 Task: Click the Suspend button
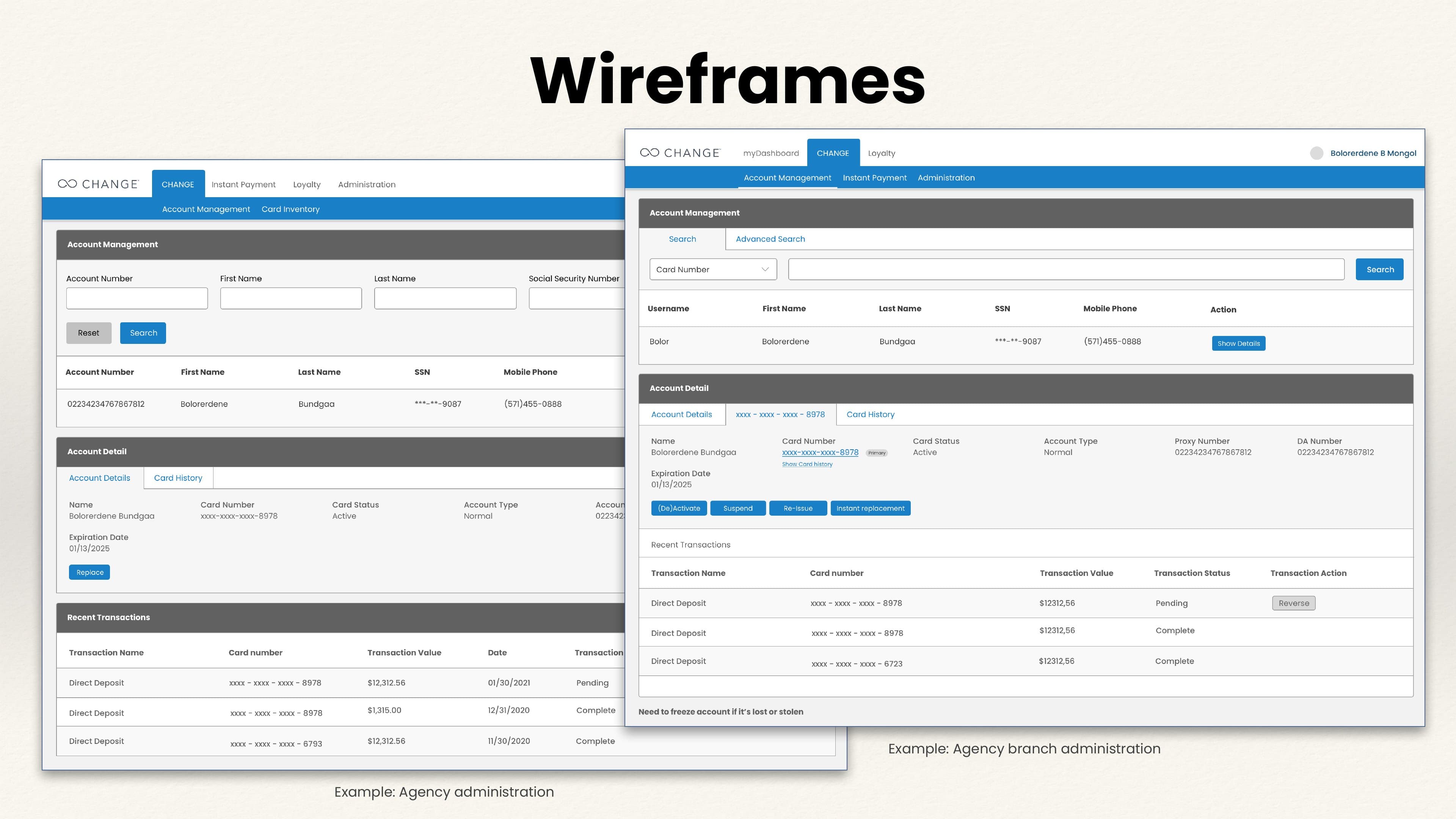(x=737, y=508)
